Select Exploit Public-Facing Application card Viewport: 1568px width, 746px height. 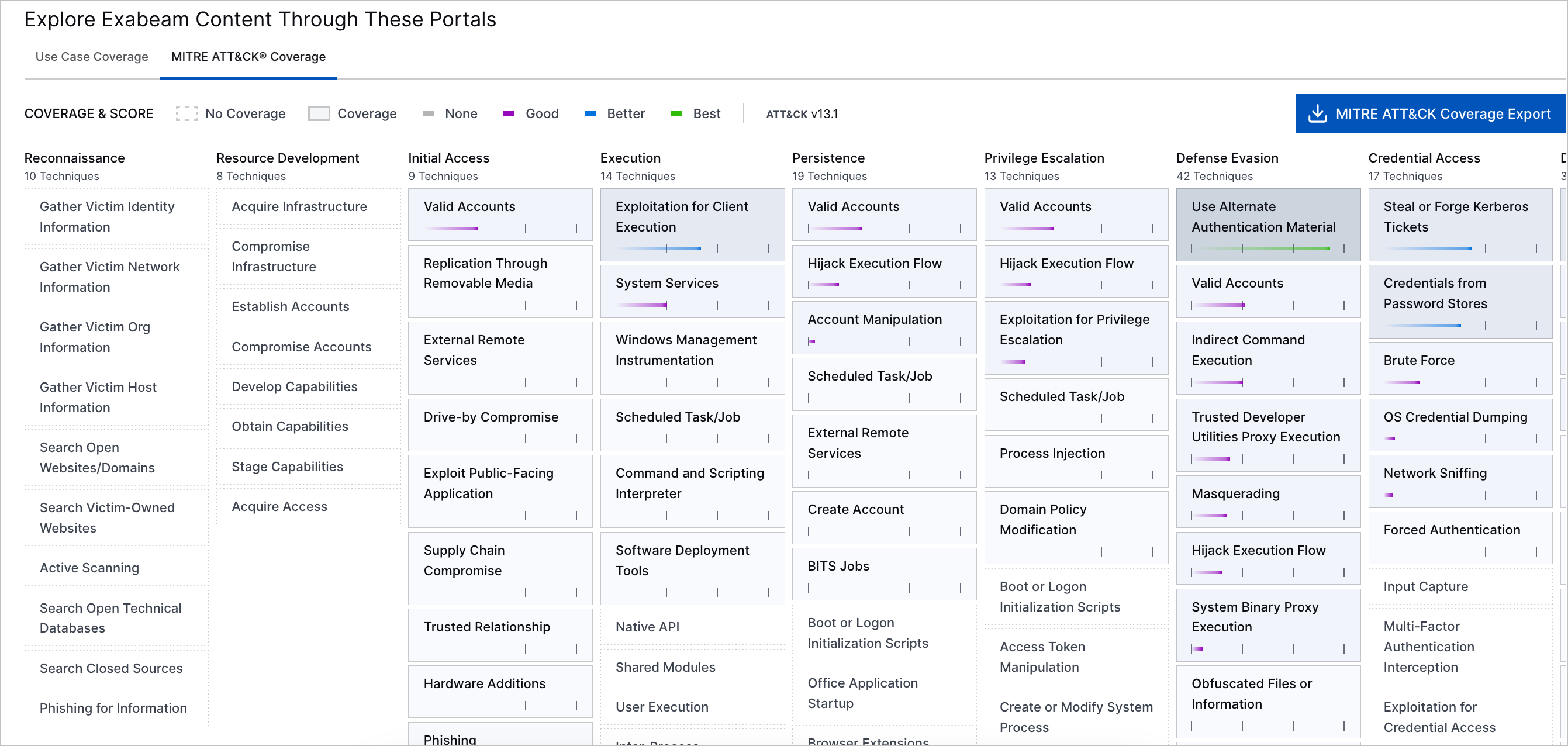tap(500, 492)
